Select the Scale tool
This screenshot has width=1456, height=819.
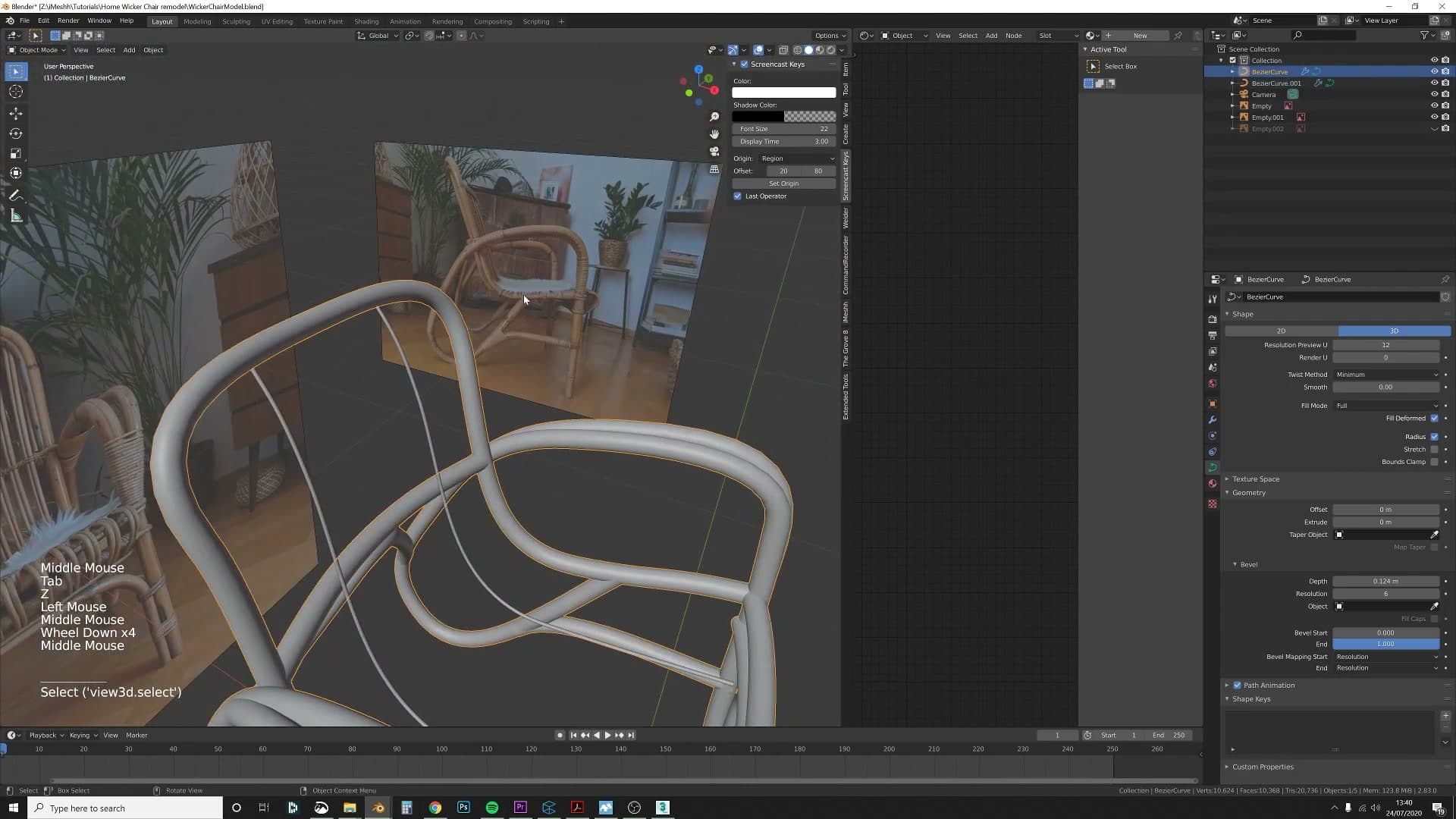16,154
